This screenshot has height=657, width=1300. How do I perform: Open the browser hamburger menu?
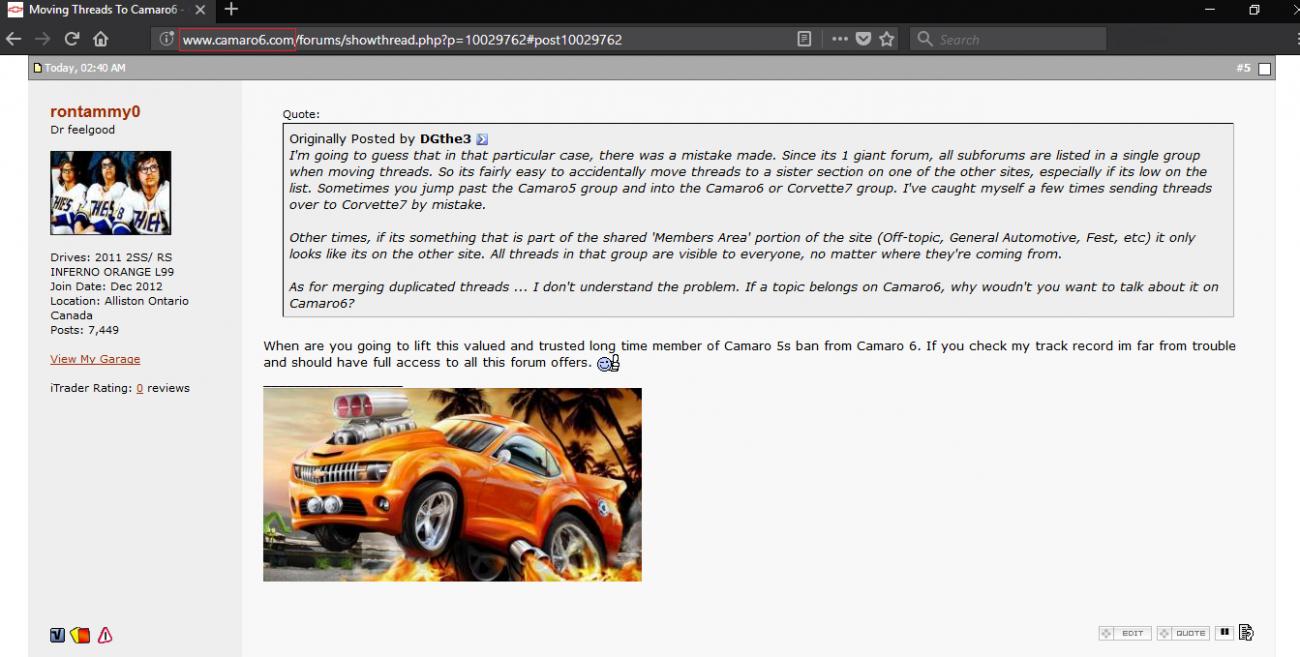point(1296,39)
